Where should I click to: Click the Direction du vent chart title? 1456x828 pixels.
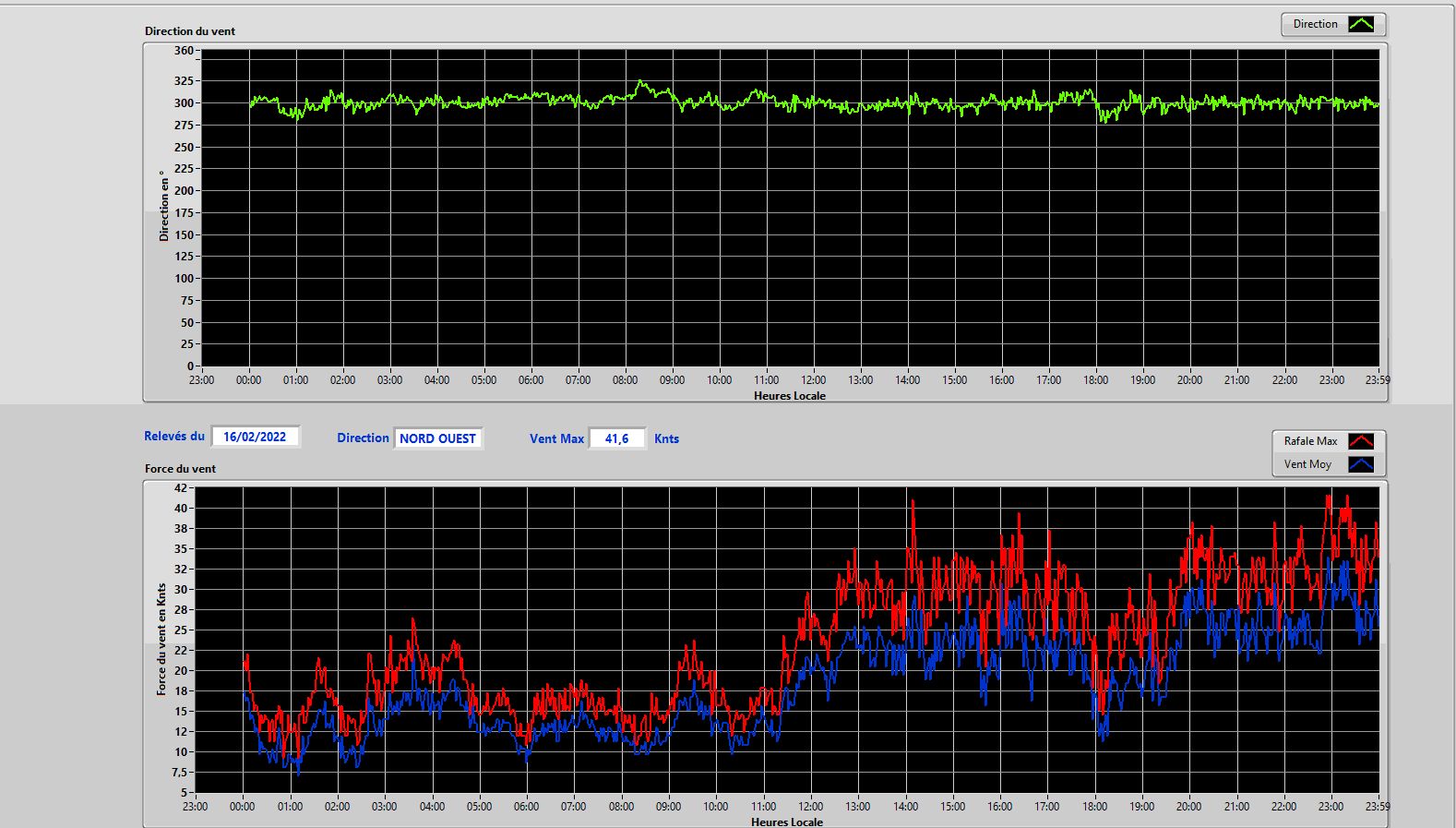[x=190, y=30]
